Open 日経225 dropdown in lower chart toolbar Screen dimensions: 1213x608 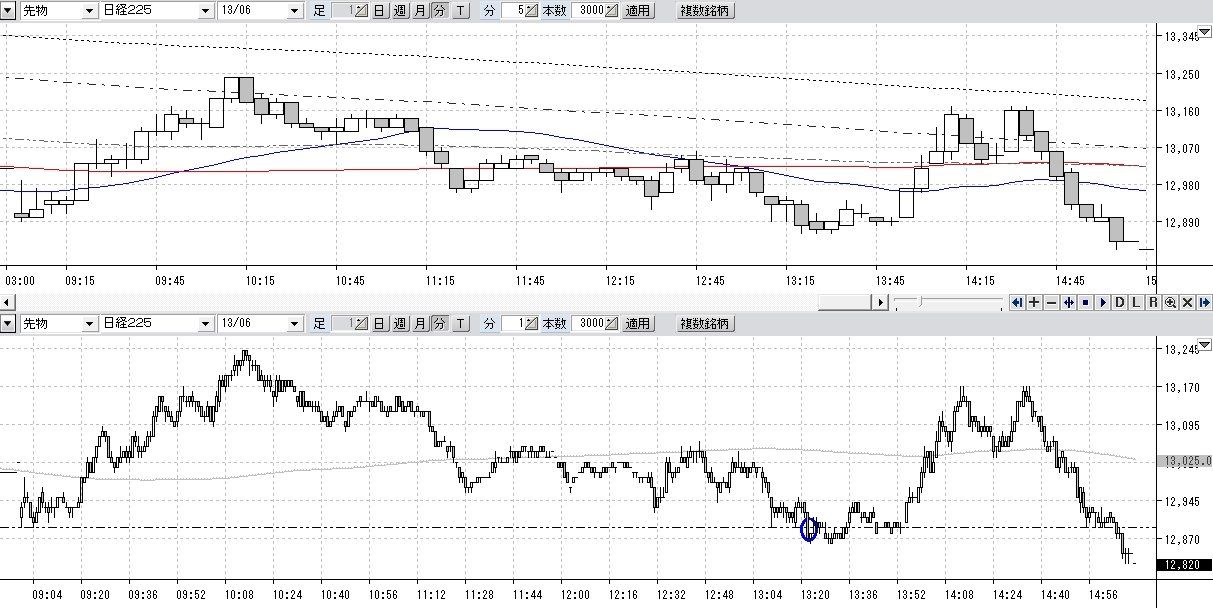(206, 324)
